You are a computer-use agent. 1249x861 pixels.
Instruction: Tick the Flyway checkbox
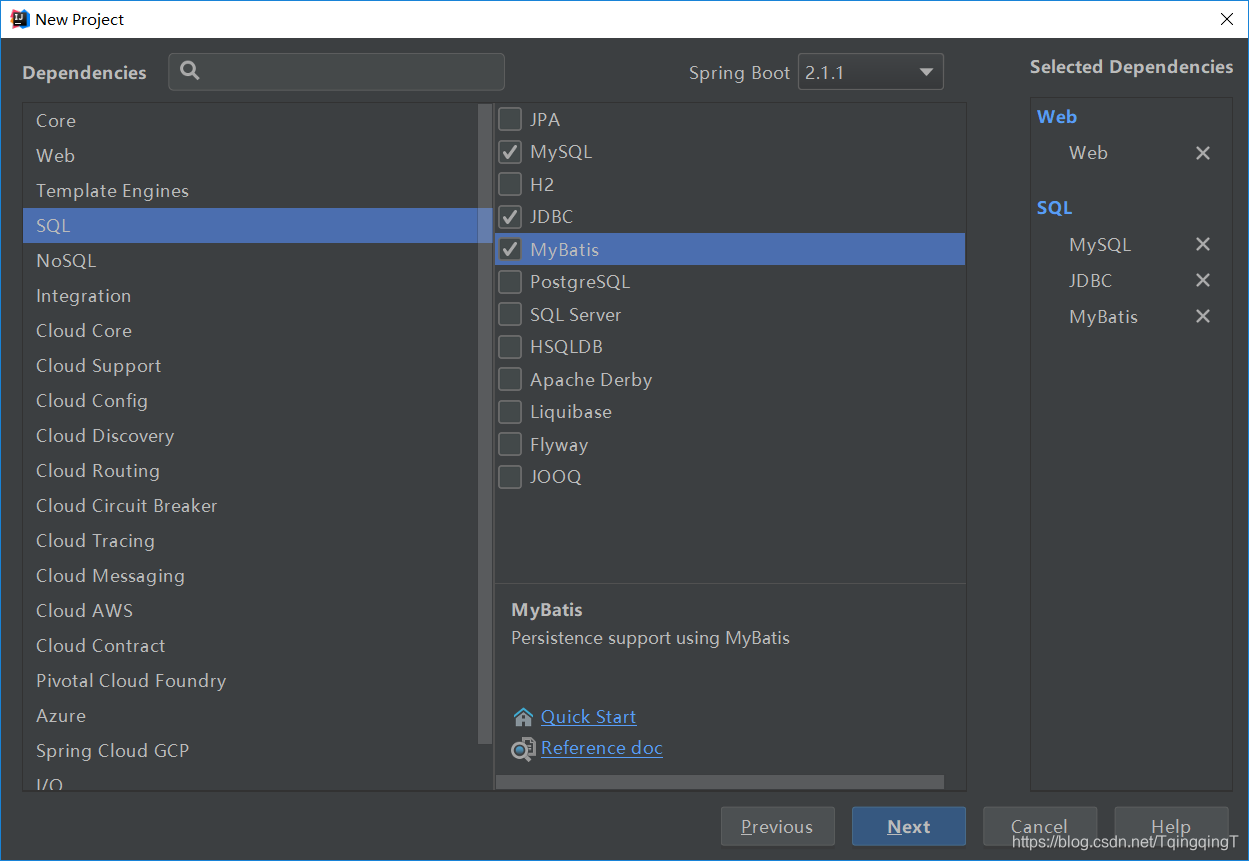pyautogui.click(x=510, y=445)
